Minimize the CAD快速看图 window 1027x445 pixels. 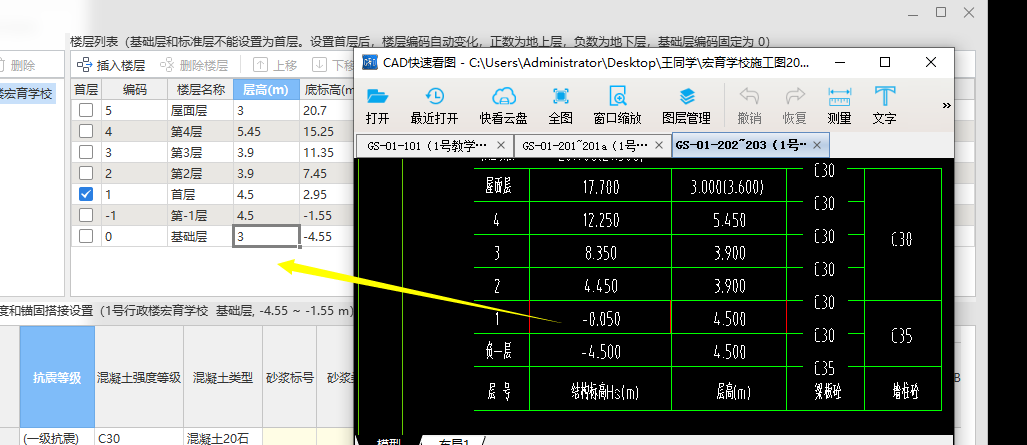click(x=840, y=62)
